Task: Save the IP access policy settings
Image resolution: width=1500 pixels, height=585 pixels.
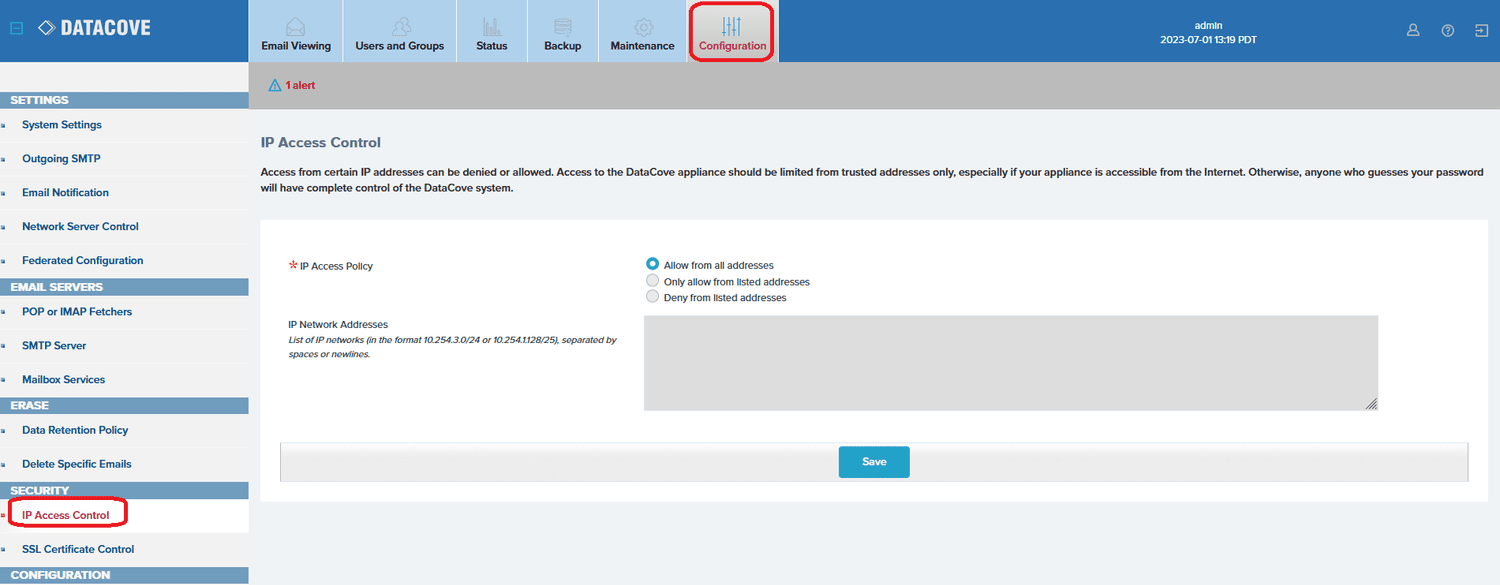Action: coord(873,461)
